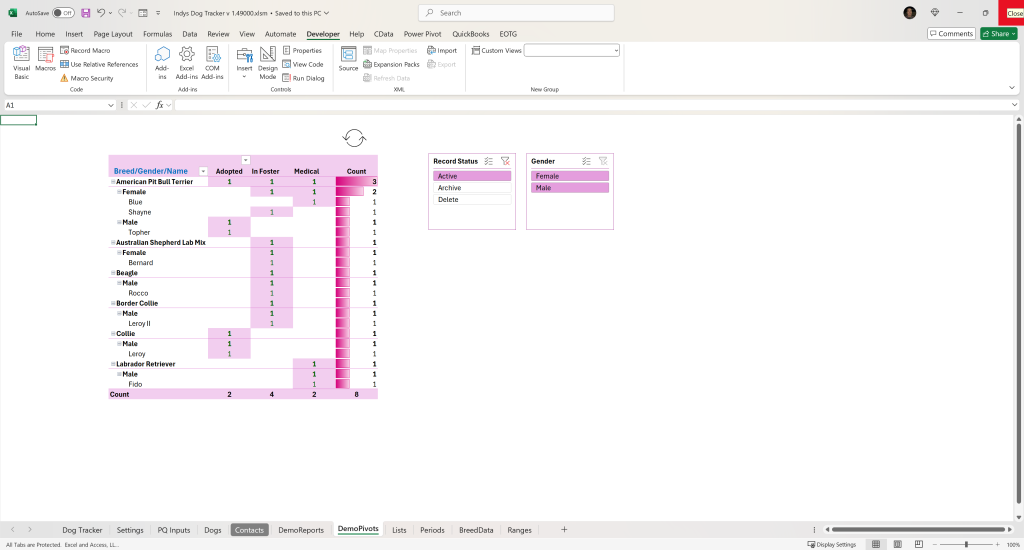Image resolution: width=1024 pixels, height=550 pixels.
Task: Open the Comments pane button
Action: tap(952, 33)
